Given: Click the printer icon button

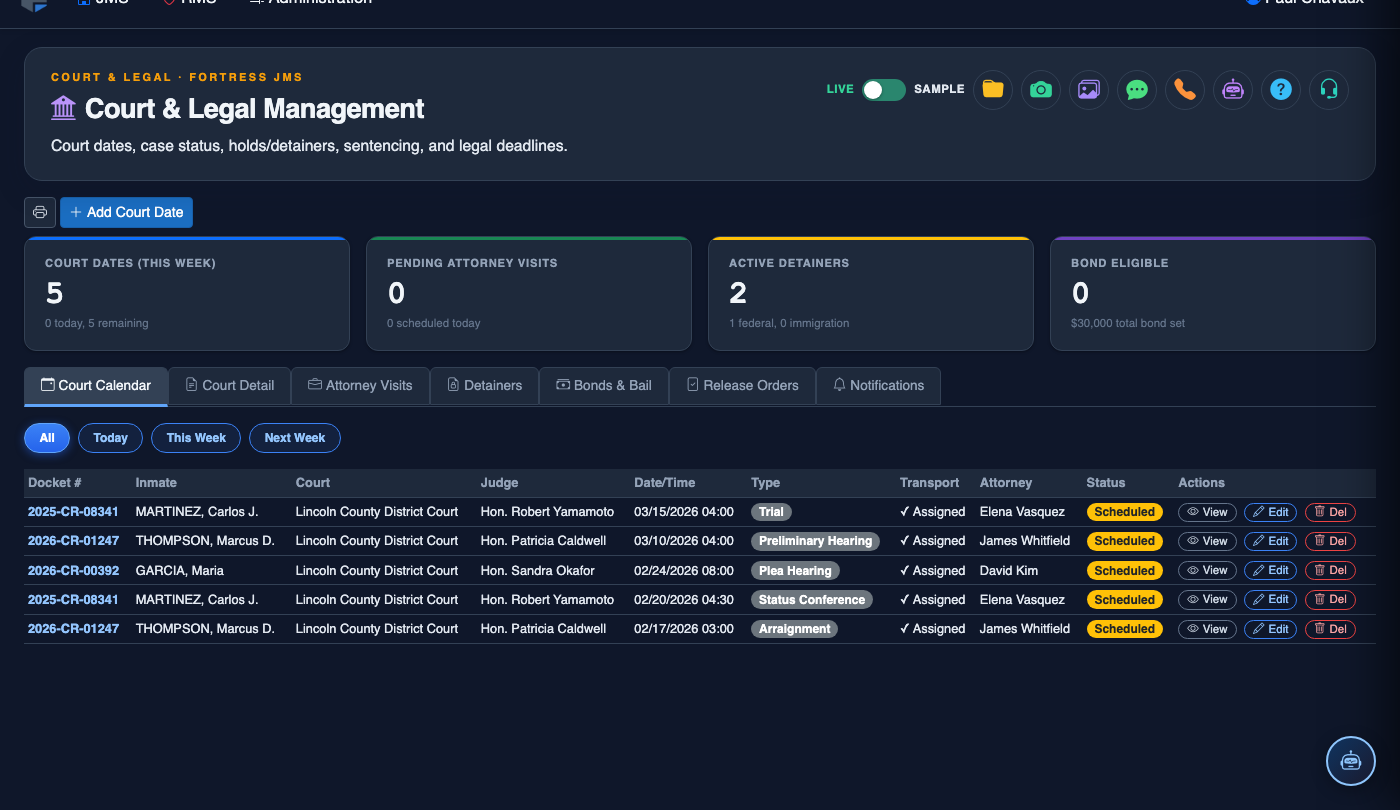Looking at the screenshot, I should click(40, 212).
